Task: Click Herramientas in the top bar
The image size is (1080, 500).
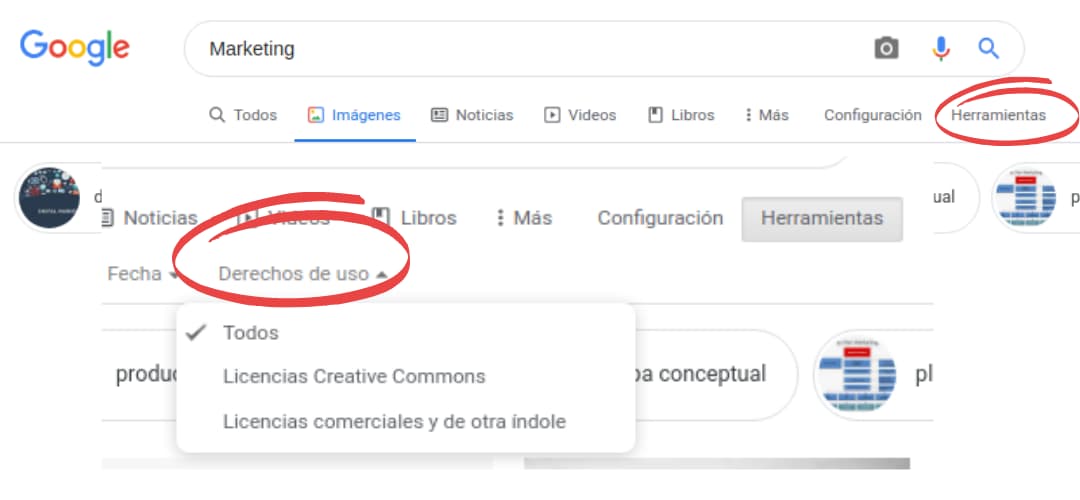Action: 998,115
